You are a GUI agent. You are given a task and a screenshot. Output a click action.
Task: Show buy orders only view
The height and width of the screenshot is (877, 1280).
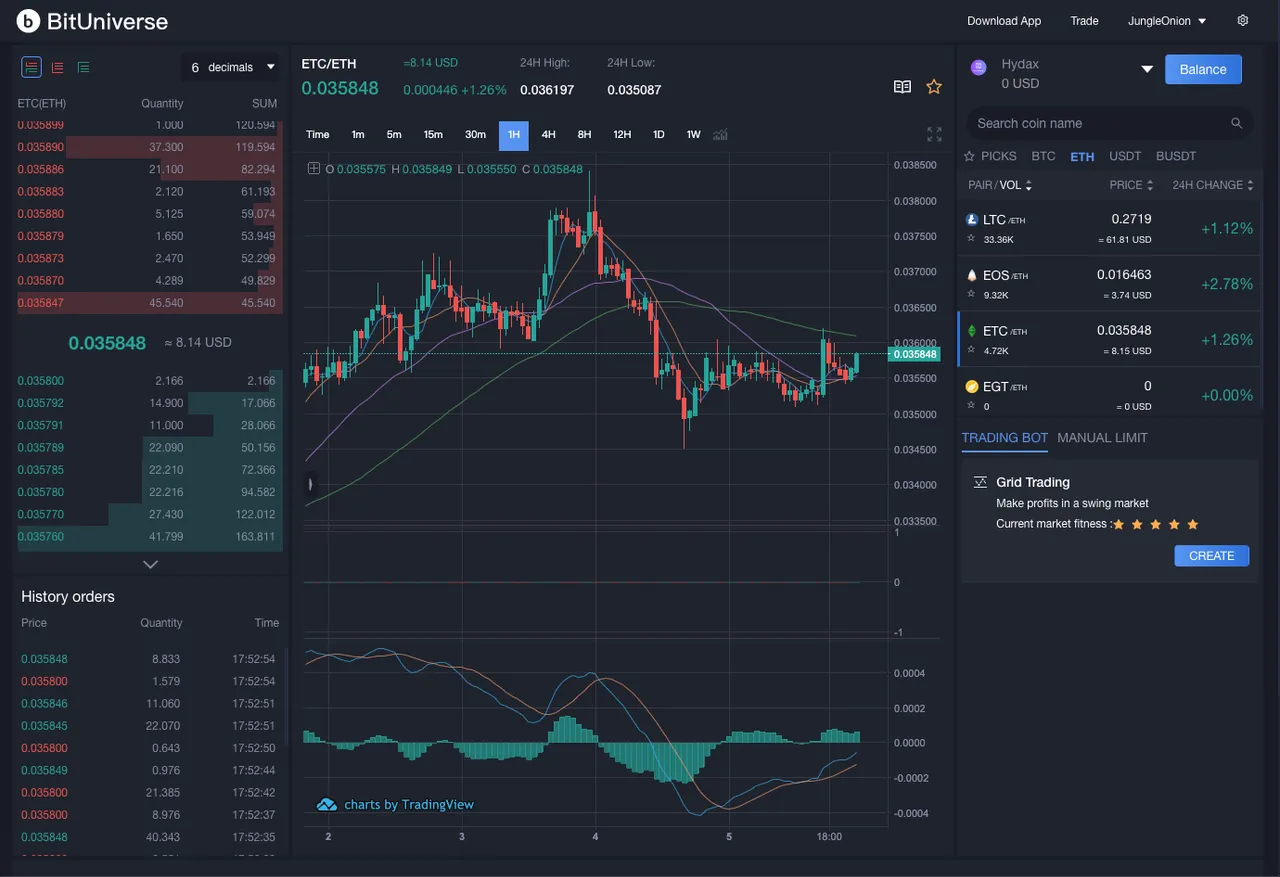[x=83, y=67]
